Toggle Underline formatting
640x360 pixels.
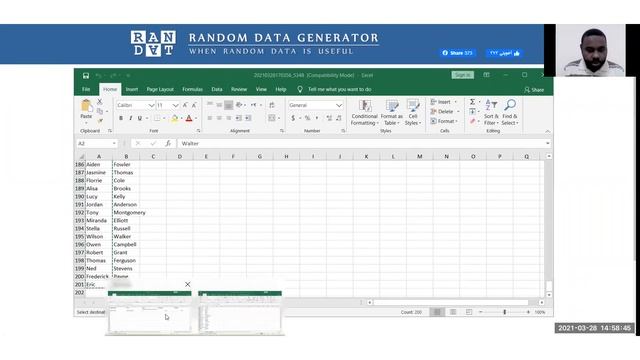point(140,118)
